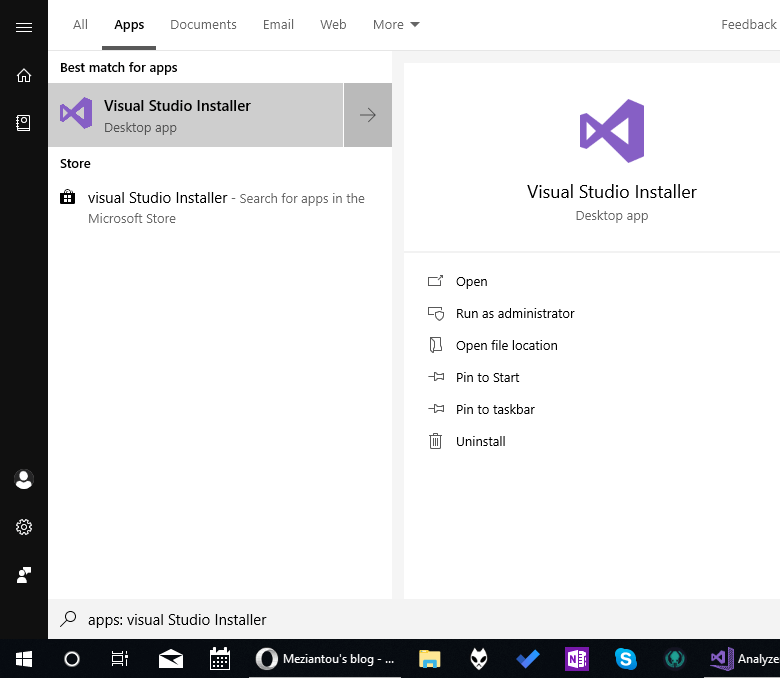Choose Open file location

pyautogui.click(x=506, y=345)
